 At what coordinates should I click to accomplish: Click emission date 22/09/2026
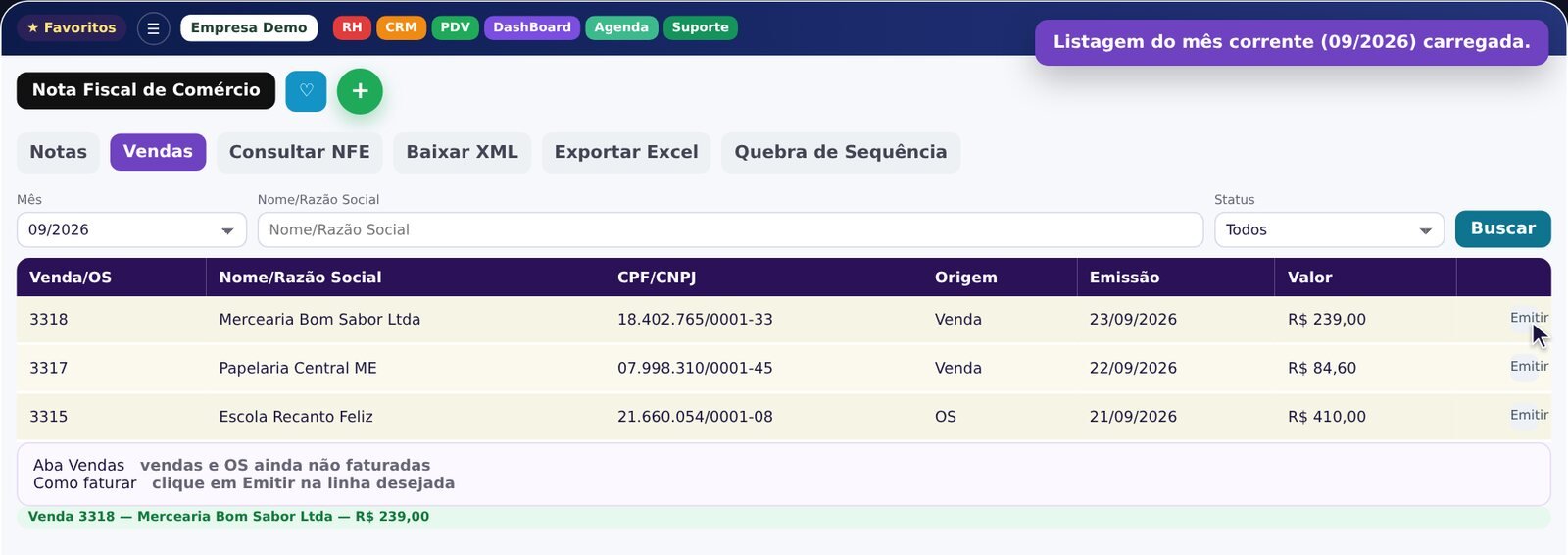coord(1133,369)
